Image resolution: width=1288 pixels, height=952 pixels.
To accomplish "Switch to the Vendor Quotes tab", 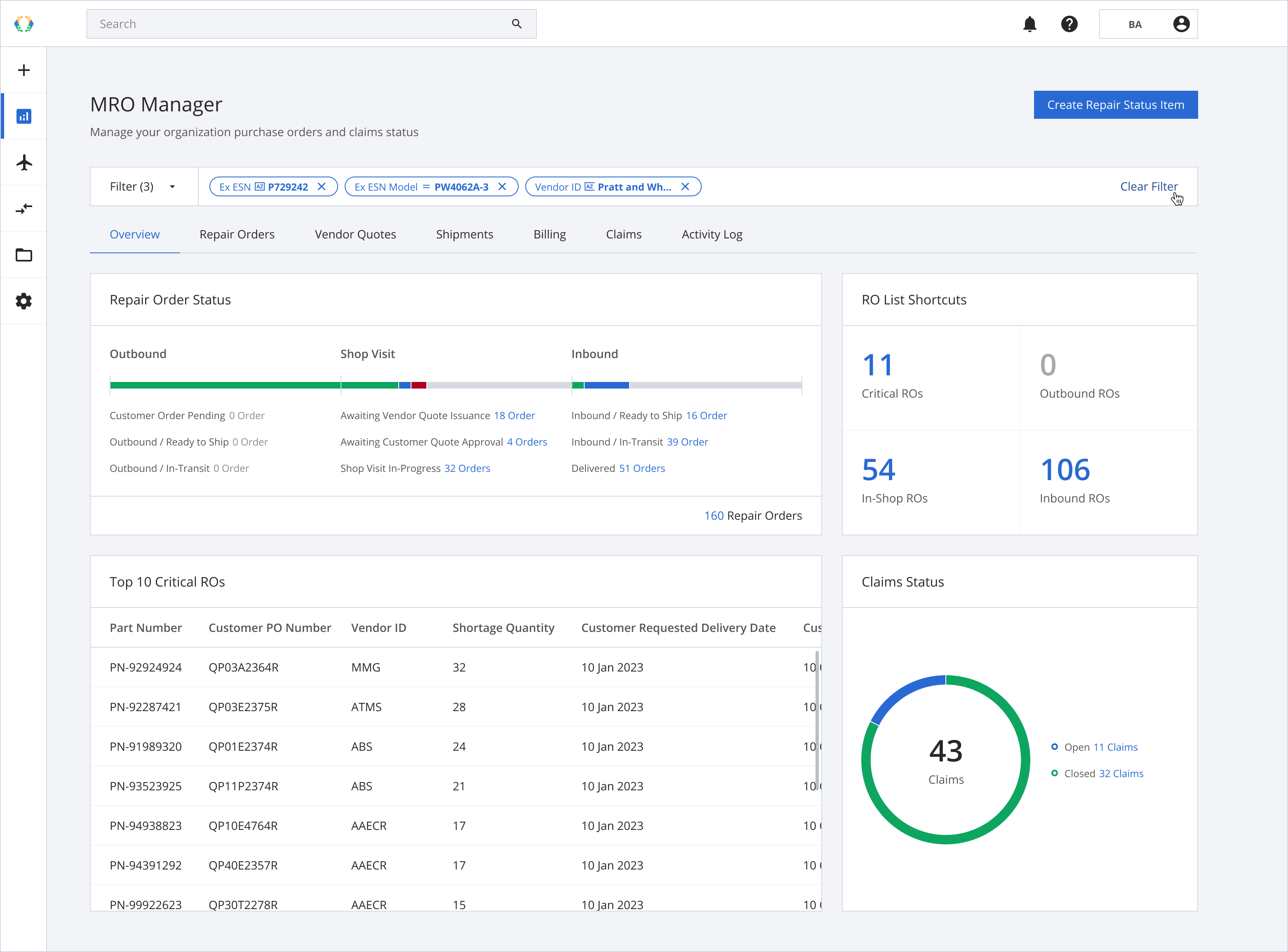I will coord(355,235).
